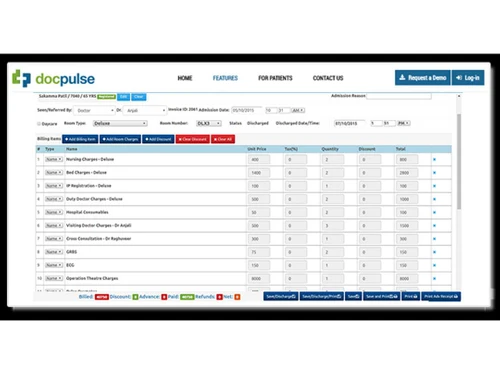This screenshot has height=375, width=500.
Task: Click Quantity field of Visiting Doctor Charges
Action: (333, 226)
